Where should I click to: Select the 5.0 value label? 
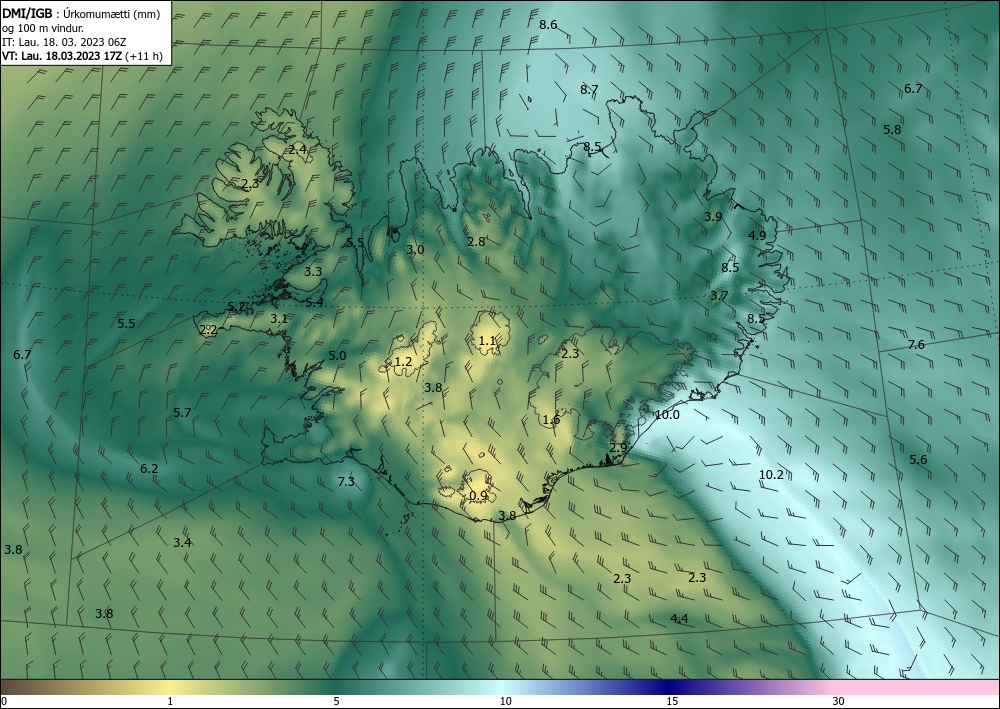(x=337, y=356)
